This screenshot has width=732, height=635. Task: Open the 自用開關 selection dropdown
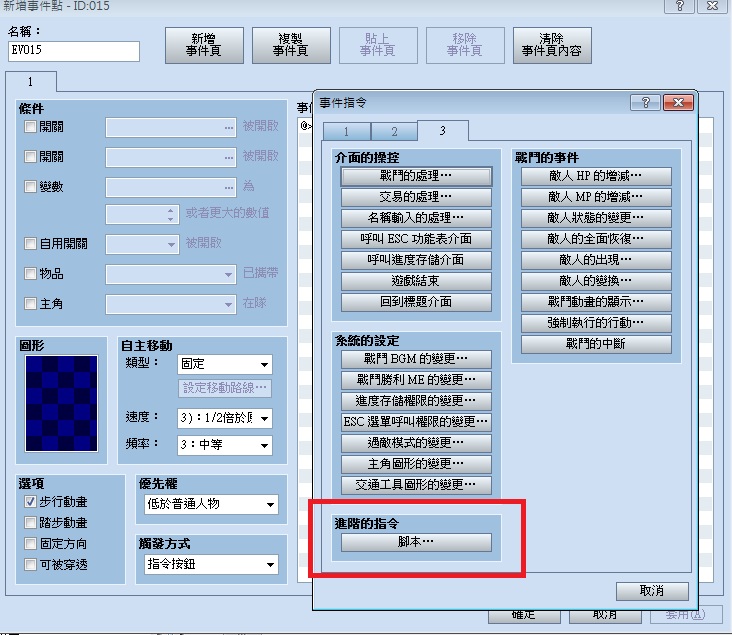click(x=142, y=244)
